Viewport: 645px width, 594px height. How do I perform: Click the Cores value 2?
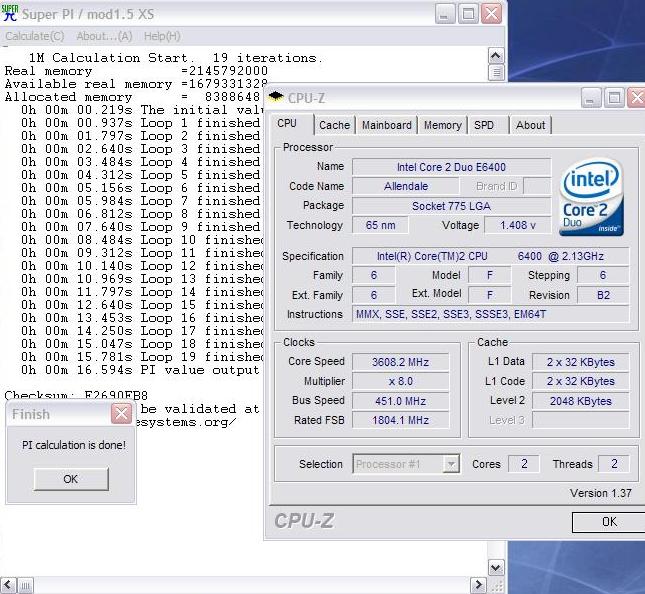[x=524, y=464]
